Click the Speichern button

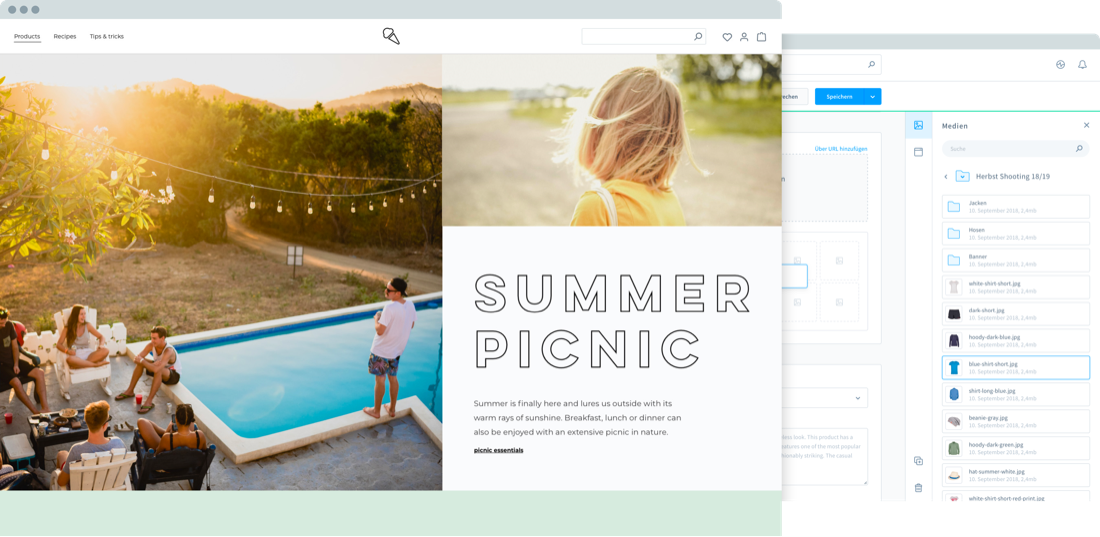(840, 97)
